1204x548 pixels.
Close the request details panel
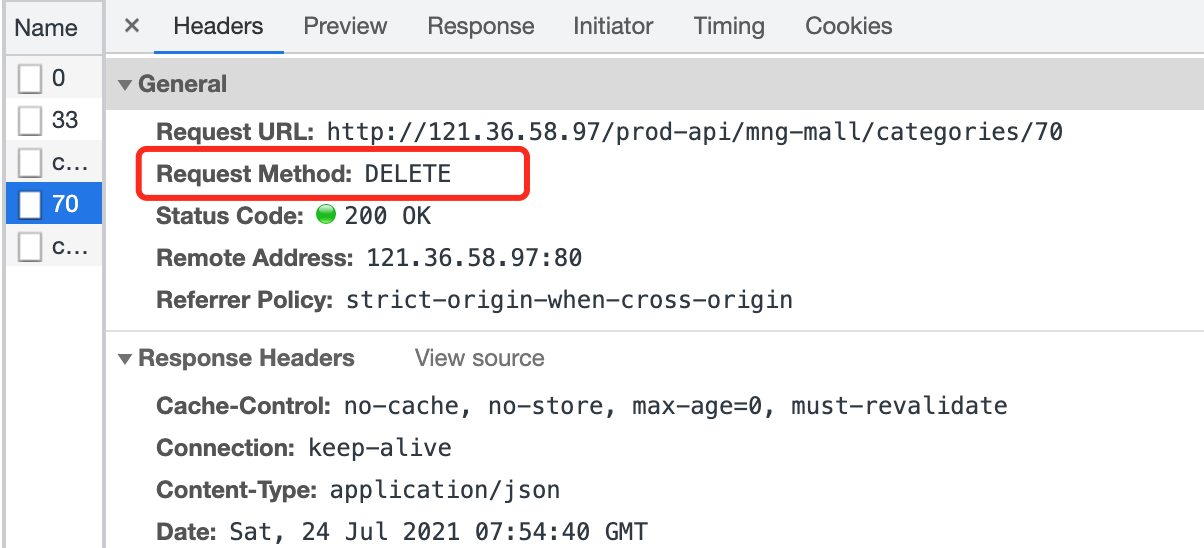pos(132,26)
